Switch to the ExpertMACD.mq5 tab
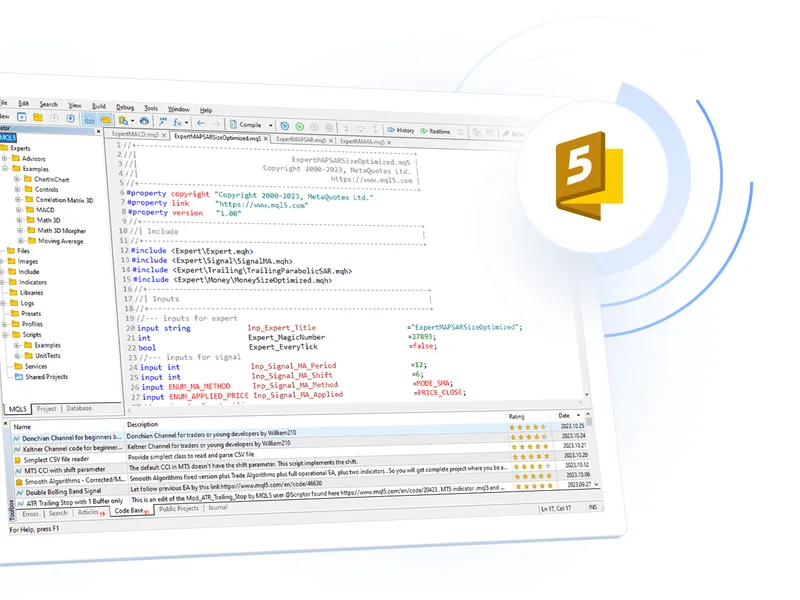This screenshot has width=800, height=600. (135, 134)
